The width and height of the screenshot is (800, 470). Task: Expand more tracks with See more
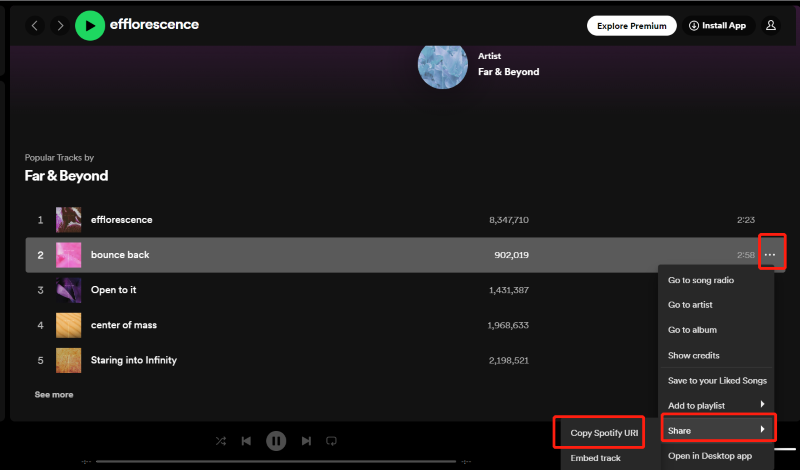click(54, 394)
